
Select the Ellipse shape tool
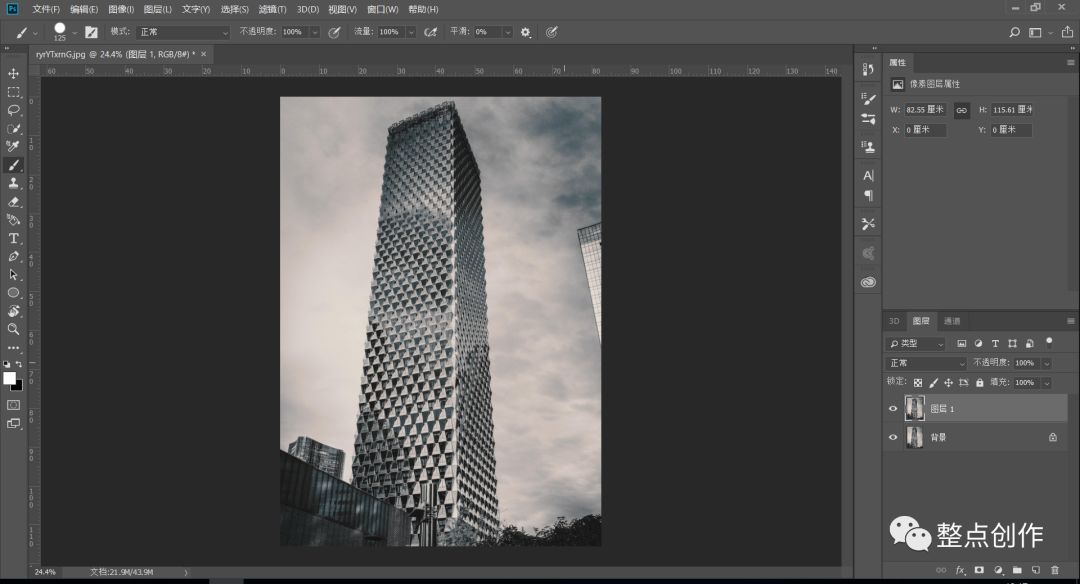coord(13,293)
